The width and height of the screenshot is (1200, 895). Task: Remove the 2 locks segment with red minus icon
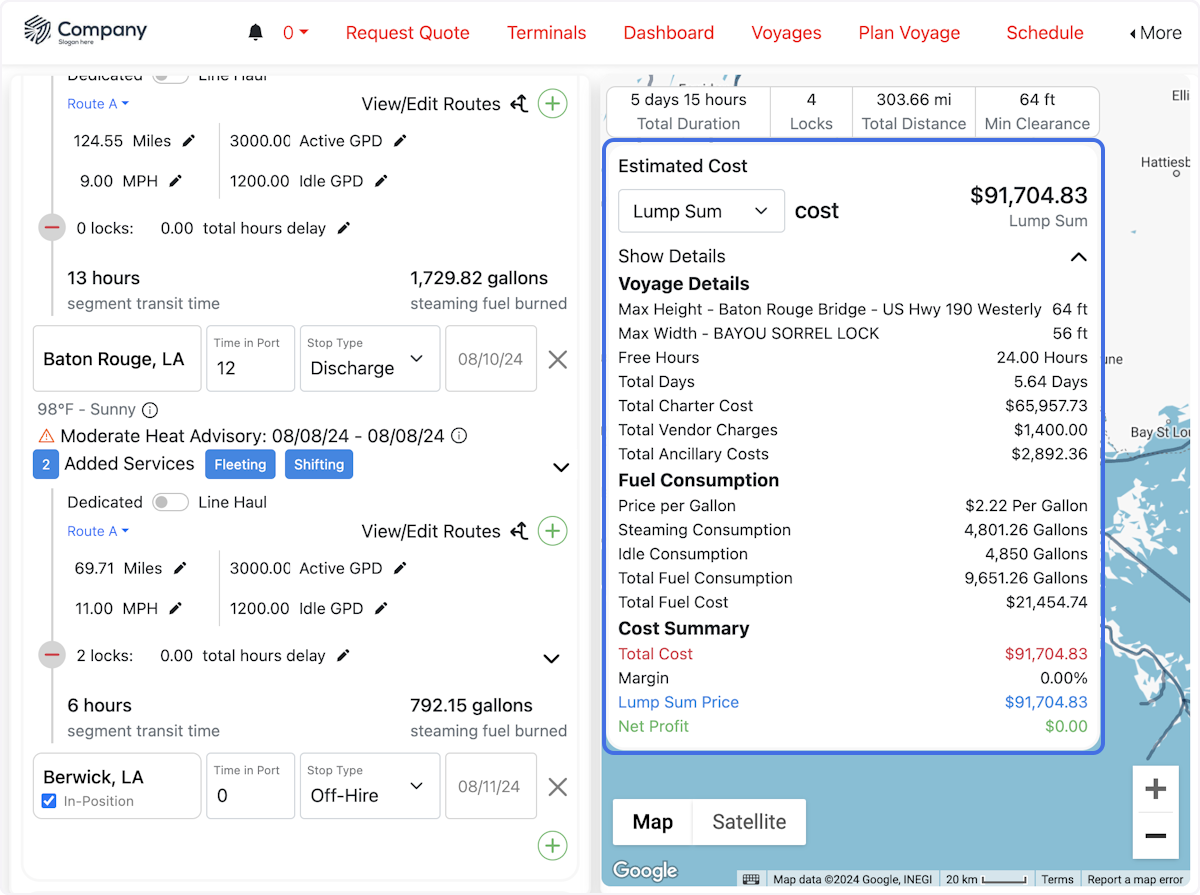pyautogui.click(x=52, y=655)
